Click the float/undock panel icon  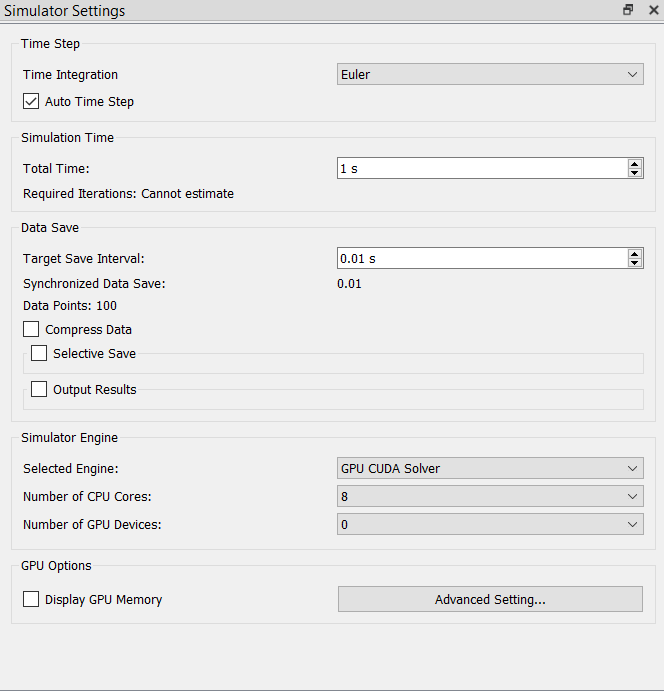[x=628, y=10]
